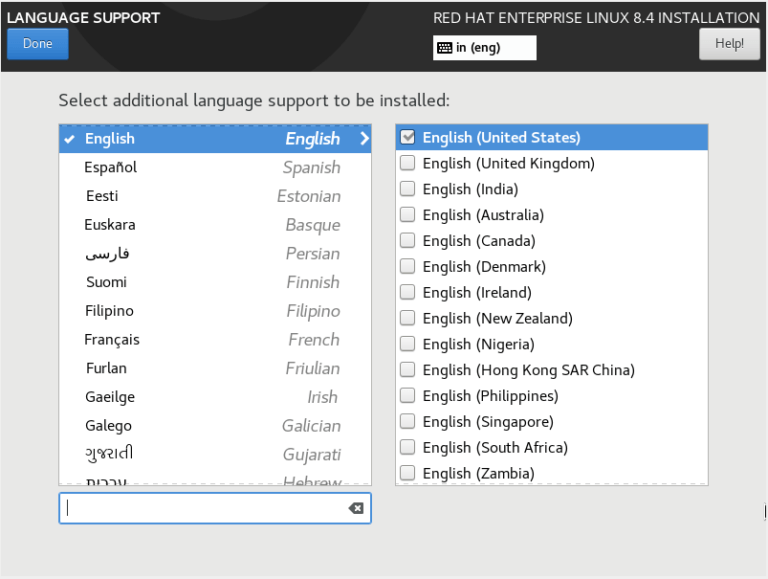Select Français (French) in language list
This screenshot has width=768, height=579.
coord(215,339)
